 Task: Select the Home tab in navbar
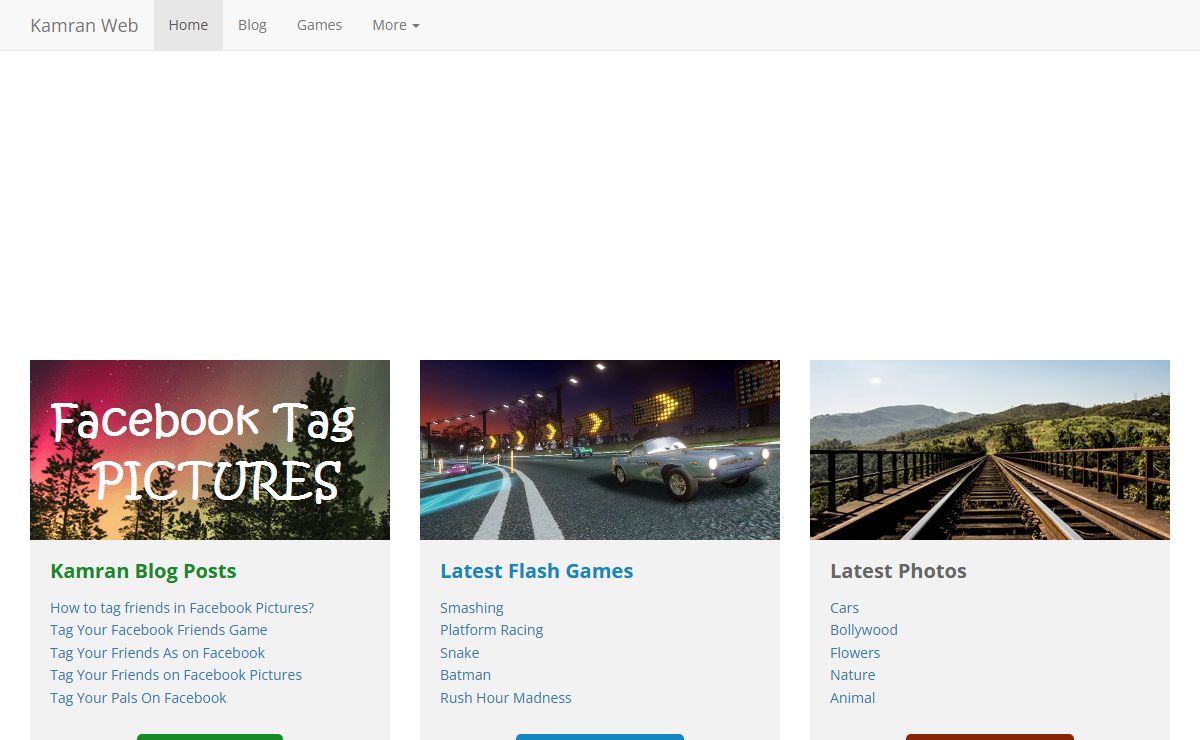[x=188, y=25]
